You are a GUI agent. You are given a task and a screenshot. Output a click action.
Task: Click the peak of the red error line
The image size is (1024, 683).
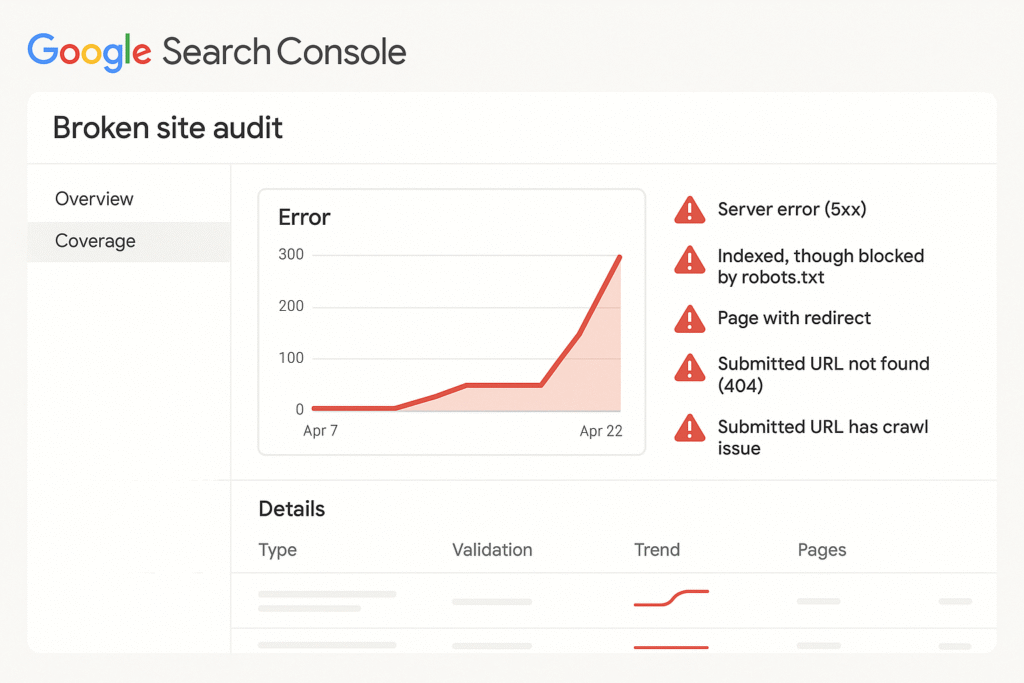pyautogui.click(x=619, y=257)
